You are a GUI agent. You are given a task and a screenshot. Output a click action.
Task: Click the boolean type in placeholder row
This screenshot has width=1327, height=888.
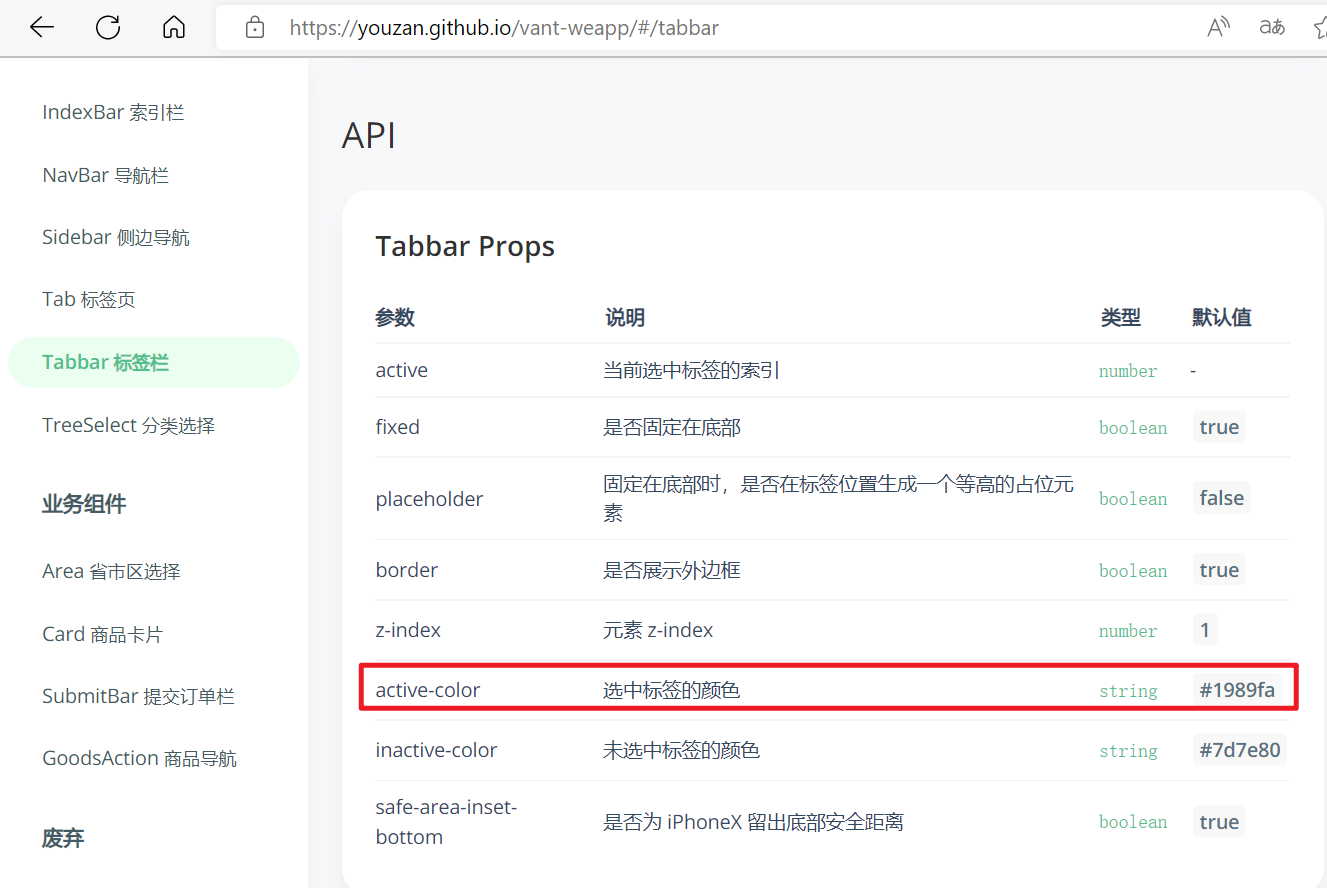tap(1133, 499)
